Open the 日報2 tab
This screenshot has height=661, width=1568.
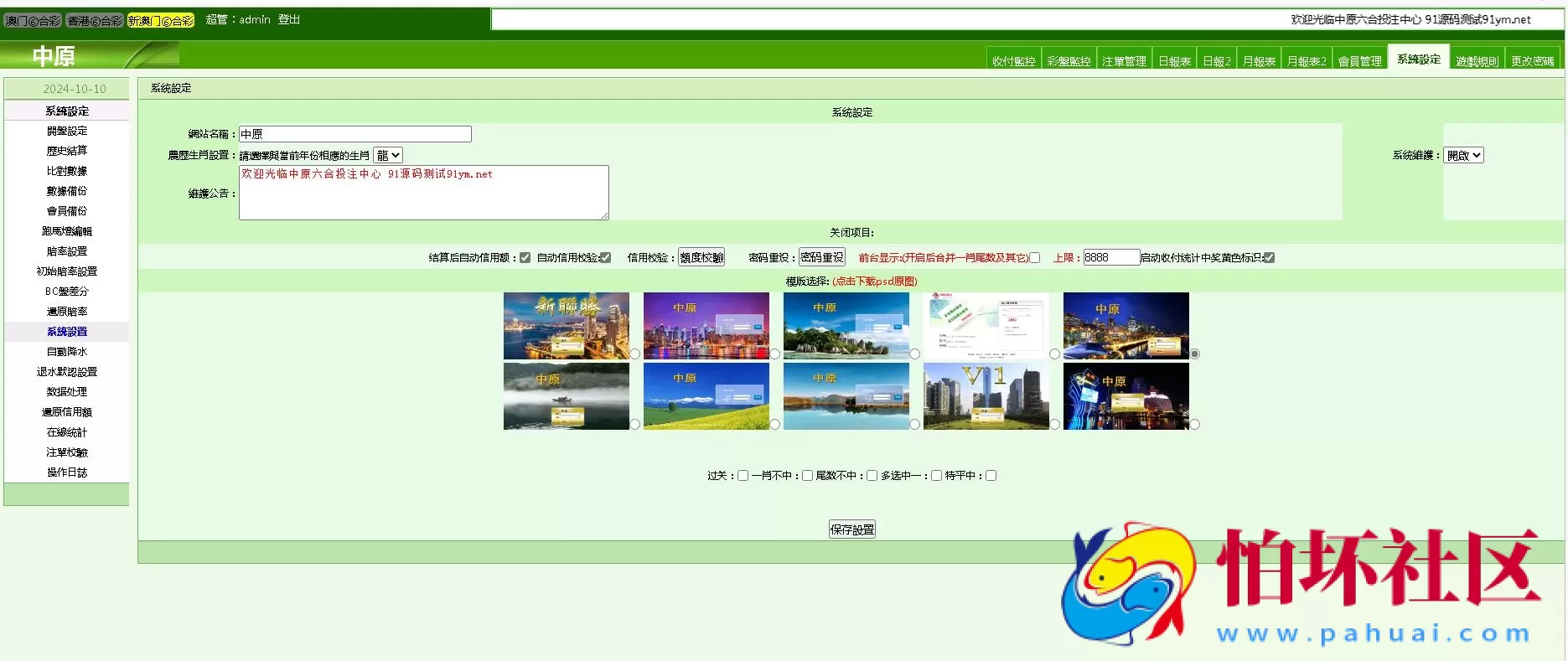point(1217,61)
